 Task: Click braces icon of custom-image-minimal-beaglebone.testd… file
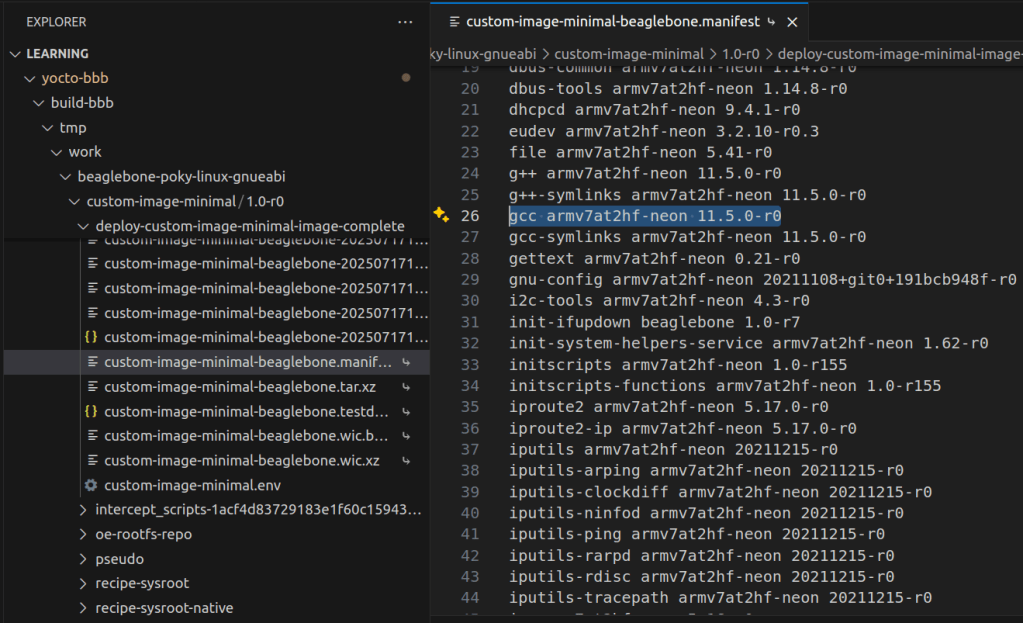[x=91, y=411]
